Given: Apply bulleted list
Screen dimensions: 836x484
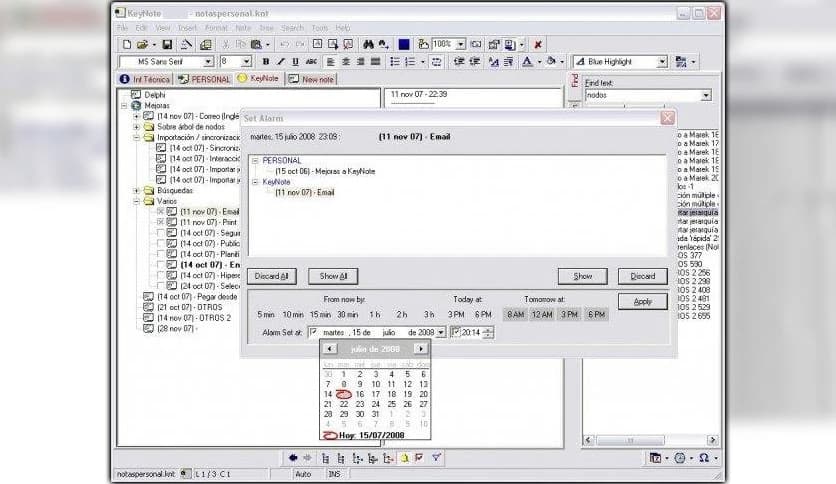Looking at the screenshot, I should [x=395, y=62].
